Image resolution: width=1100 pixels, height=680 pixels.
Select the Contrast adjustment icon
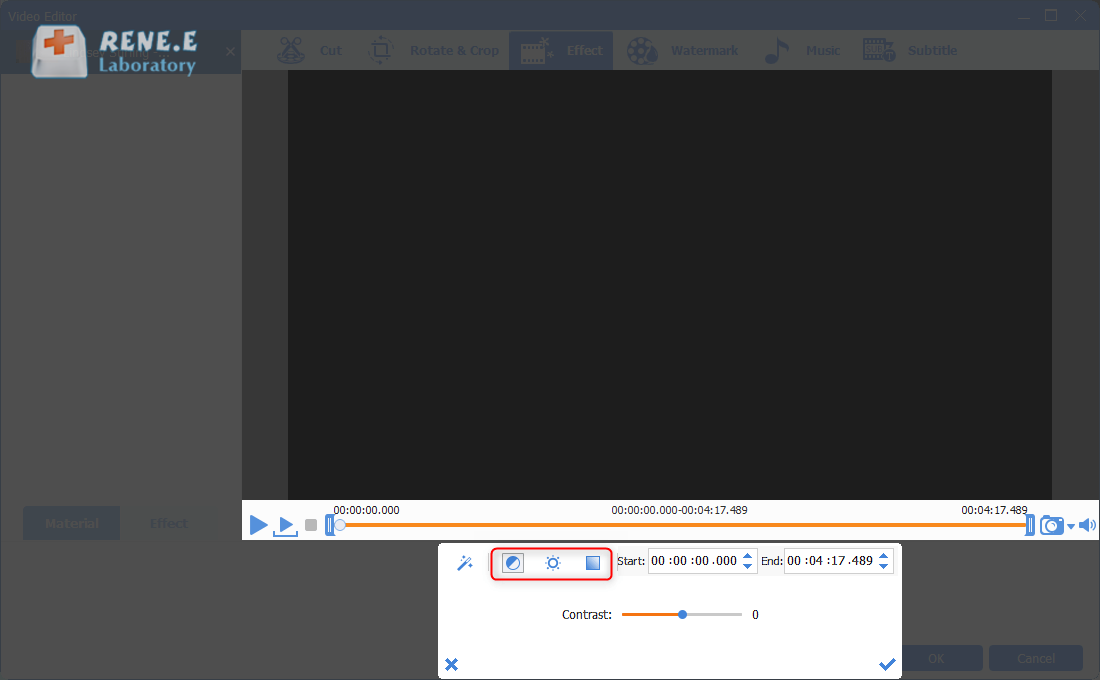click(513, 563)
